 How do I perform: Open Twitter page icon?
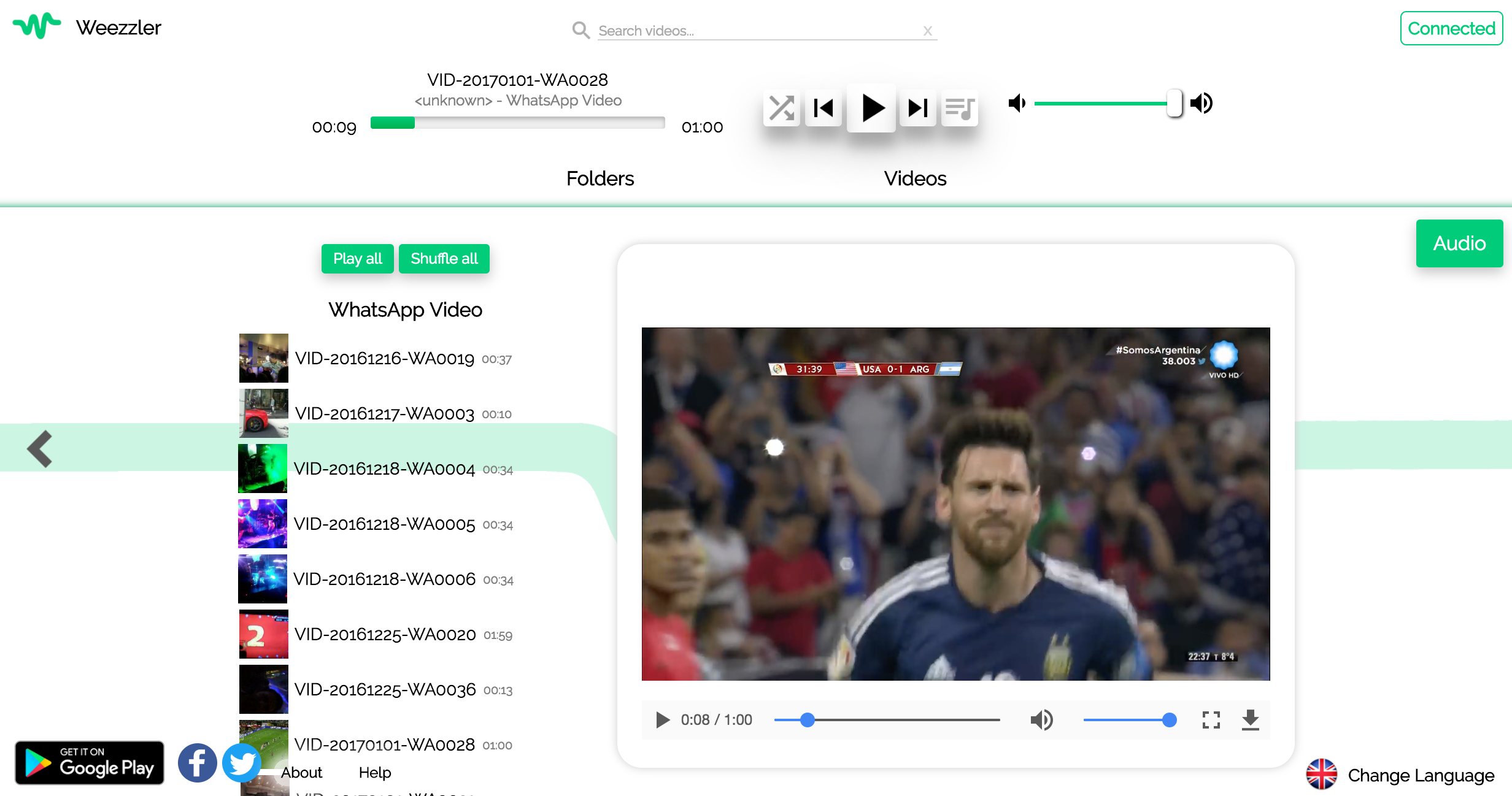point(241,763)
